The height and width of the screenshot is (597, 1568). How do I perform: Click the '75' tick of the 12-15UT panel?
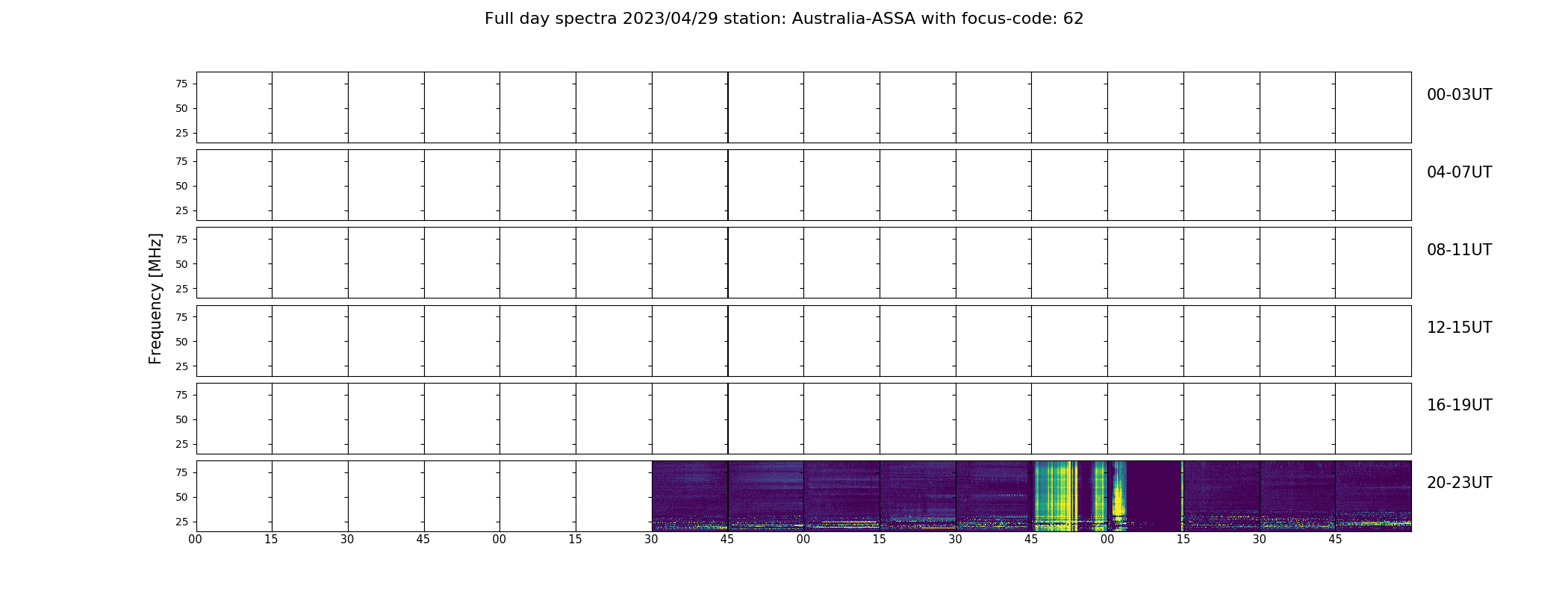click(181, 317)
